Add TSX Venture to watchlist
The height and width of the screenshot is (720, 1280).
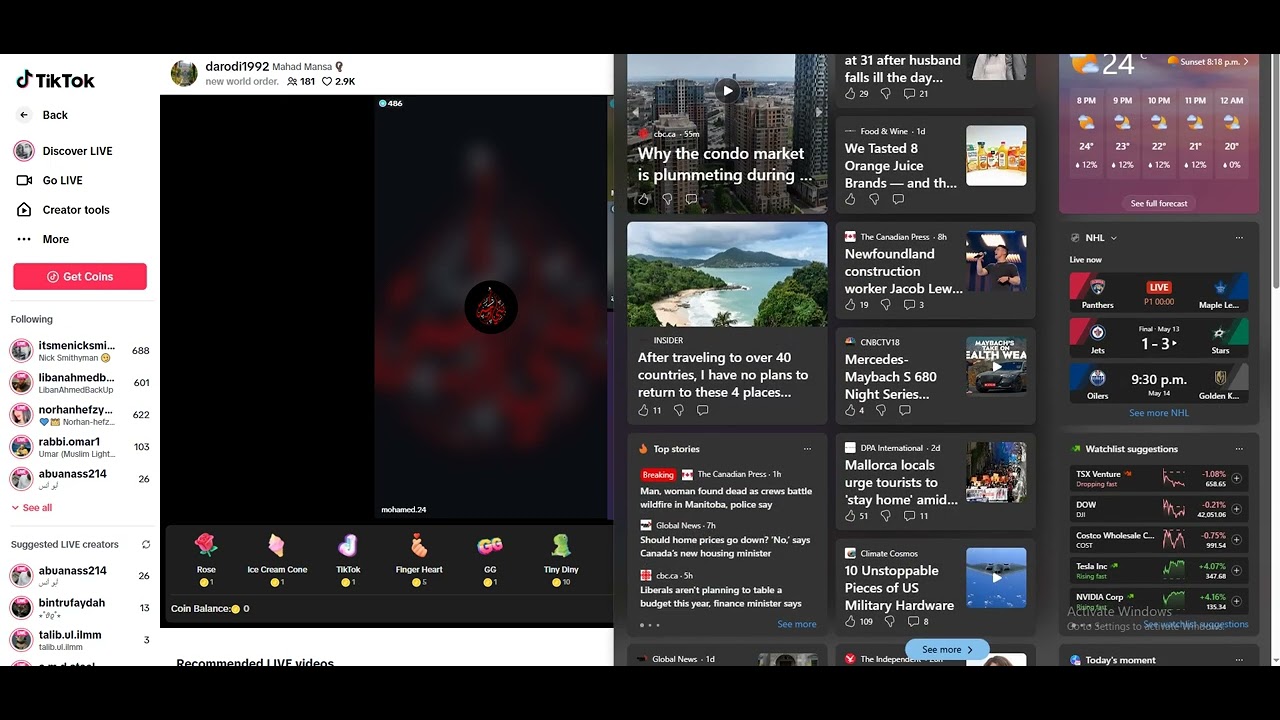(1237, 479)
